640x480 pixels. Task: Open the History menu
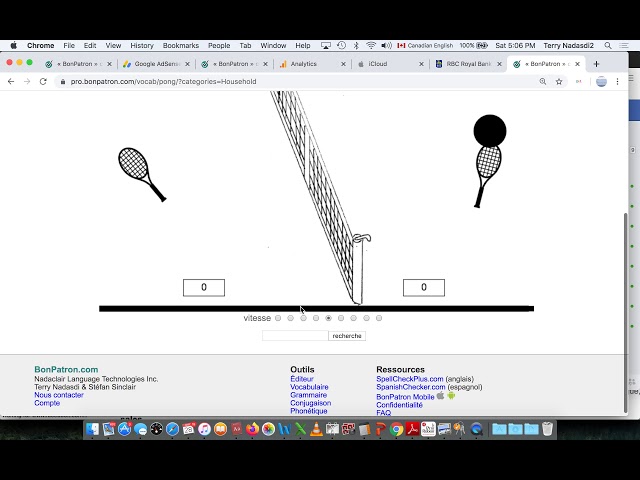pyautogui.click(x=142, y=46)
